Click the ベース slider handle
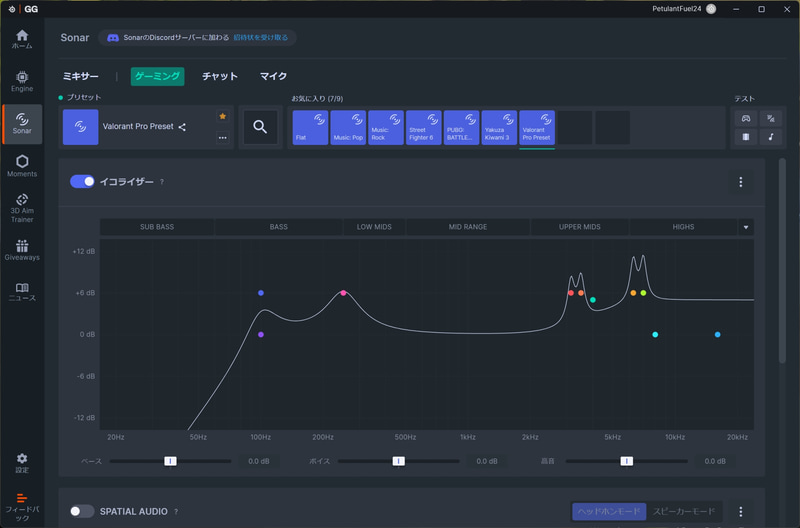Viewport: 800px width, 528px height. pyautogui.click(x=170, y=461)
